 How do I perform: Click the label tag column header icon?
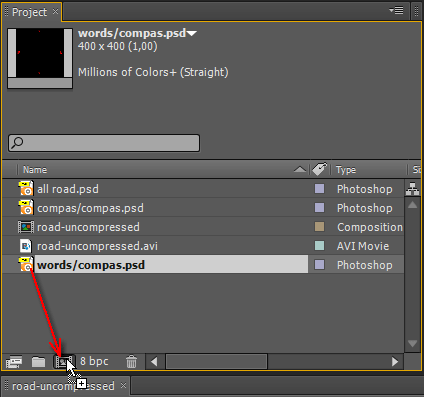pyautogui.click(x=319, y=169)
